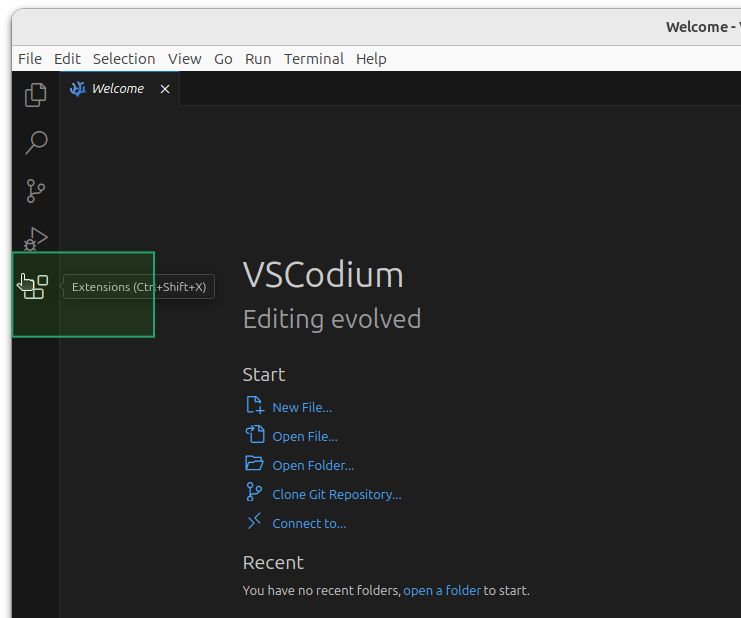Viewport: 741px width, 618px height.
Task: Open the File menu
Action: tap(30, 59)
